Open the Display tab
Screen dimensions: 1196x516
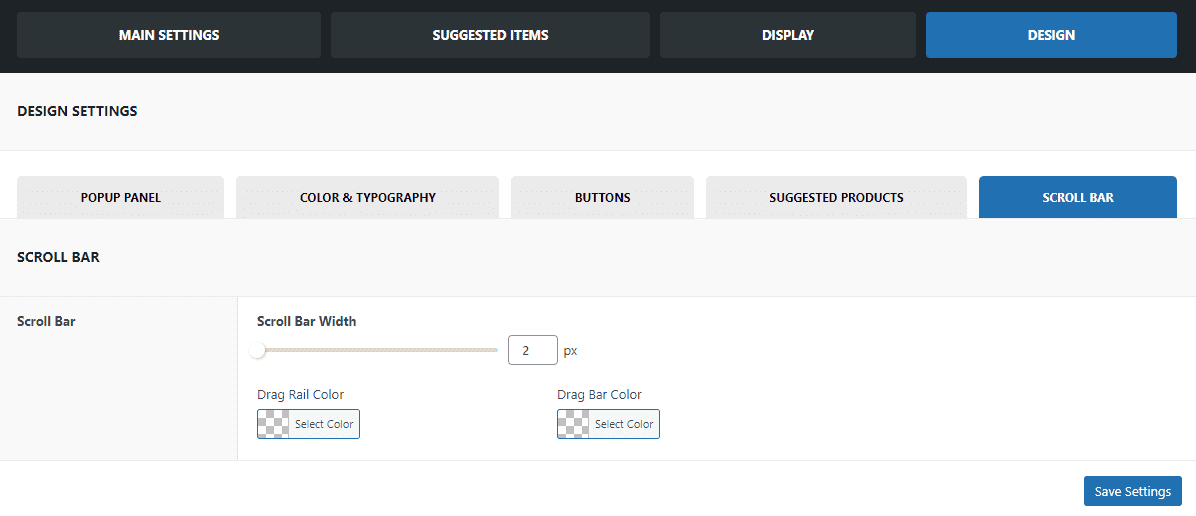[788, 35]
